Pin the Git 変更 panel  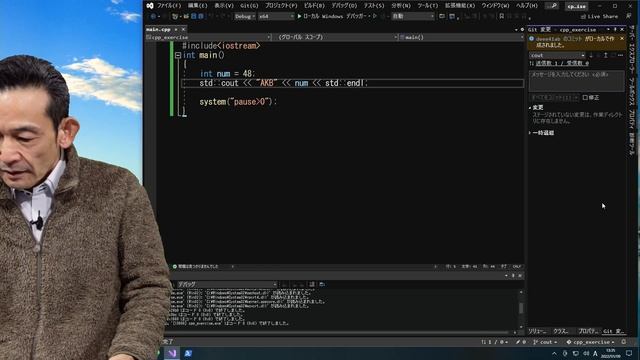tap(615, 29)
